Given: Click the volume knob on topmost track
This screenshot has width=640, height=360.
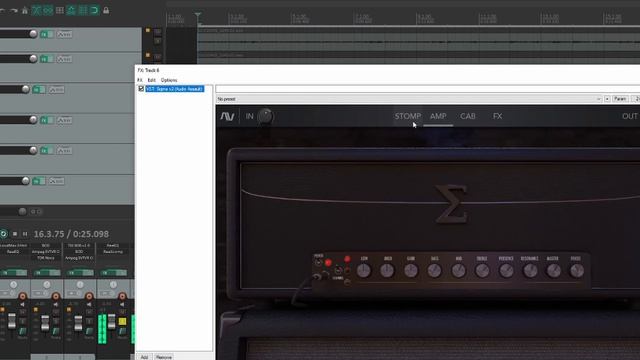Looking at the screenshot, I should 33,34.
